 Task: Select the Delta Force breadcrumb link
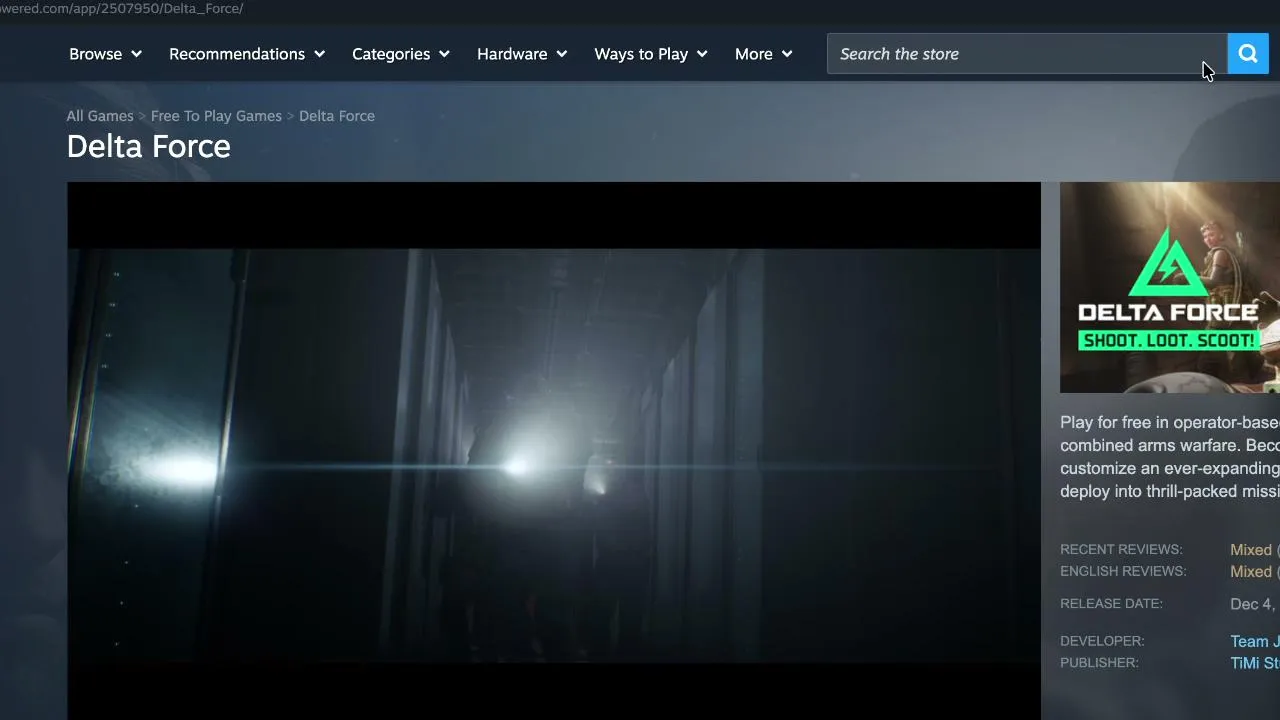(x=337, y=116)
